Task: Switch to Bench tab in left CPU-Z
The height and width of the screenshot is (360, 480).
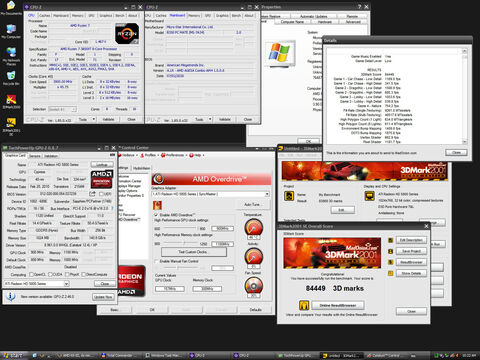Action: pyautogui.click(x=120, y=15)
